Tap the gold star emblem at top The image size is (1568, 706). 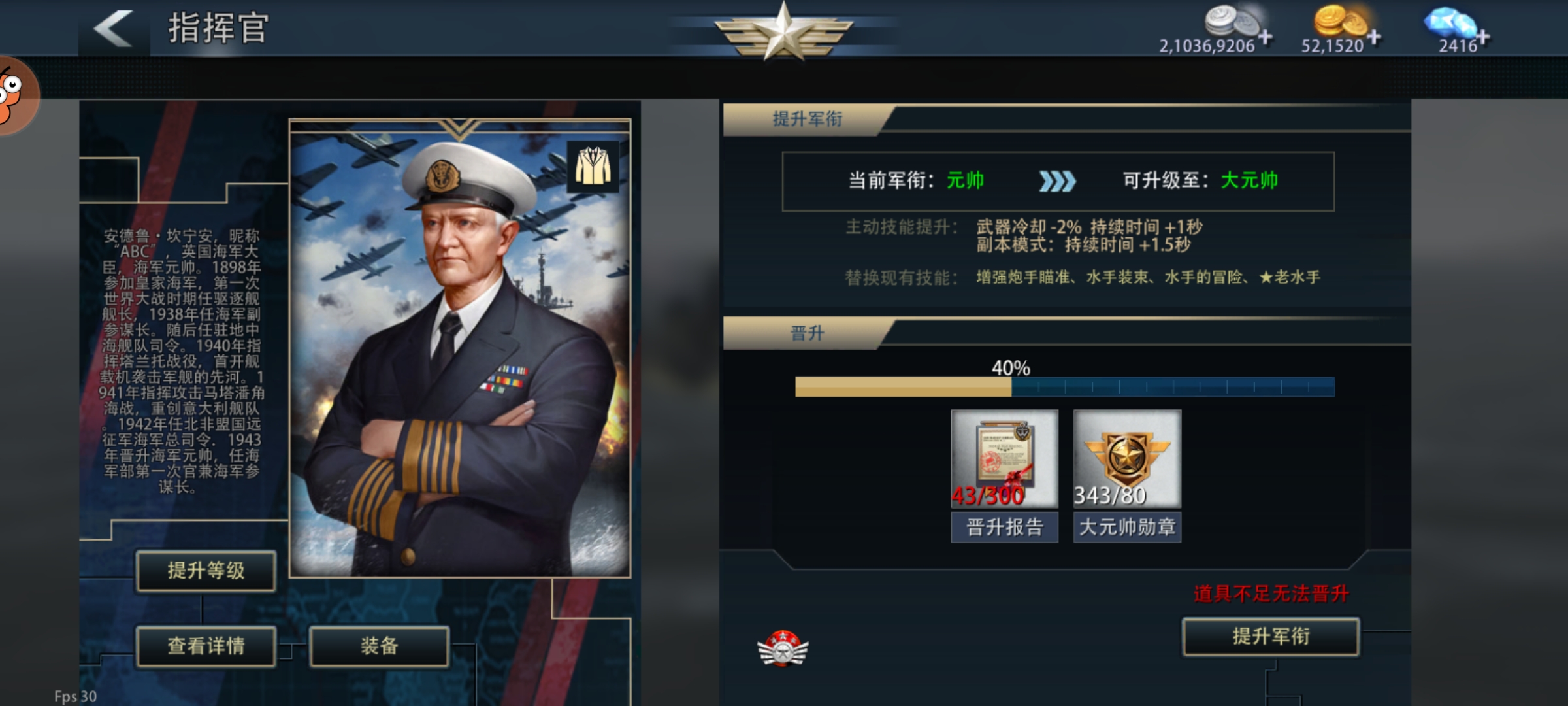(x=783, y=31)
